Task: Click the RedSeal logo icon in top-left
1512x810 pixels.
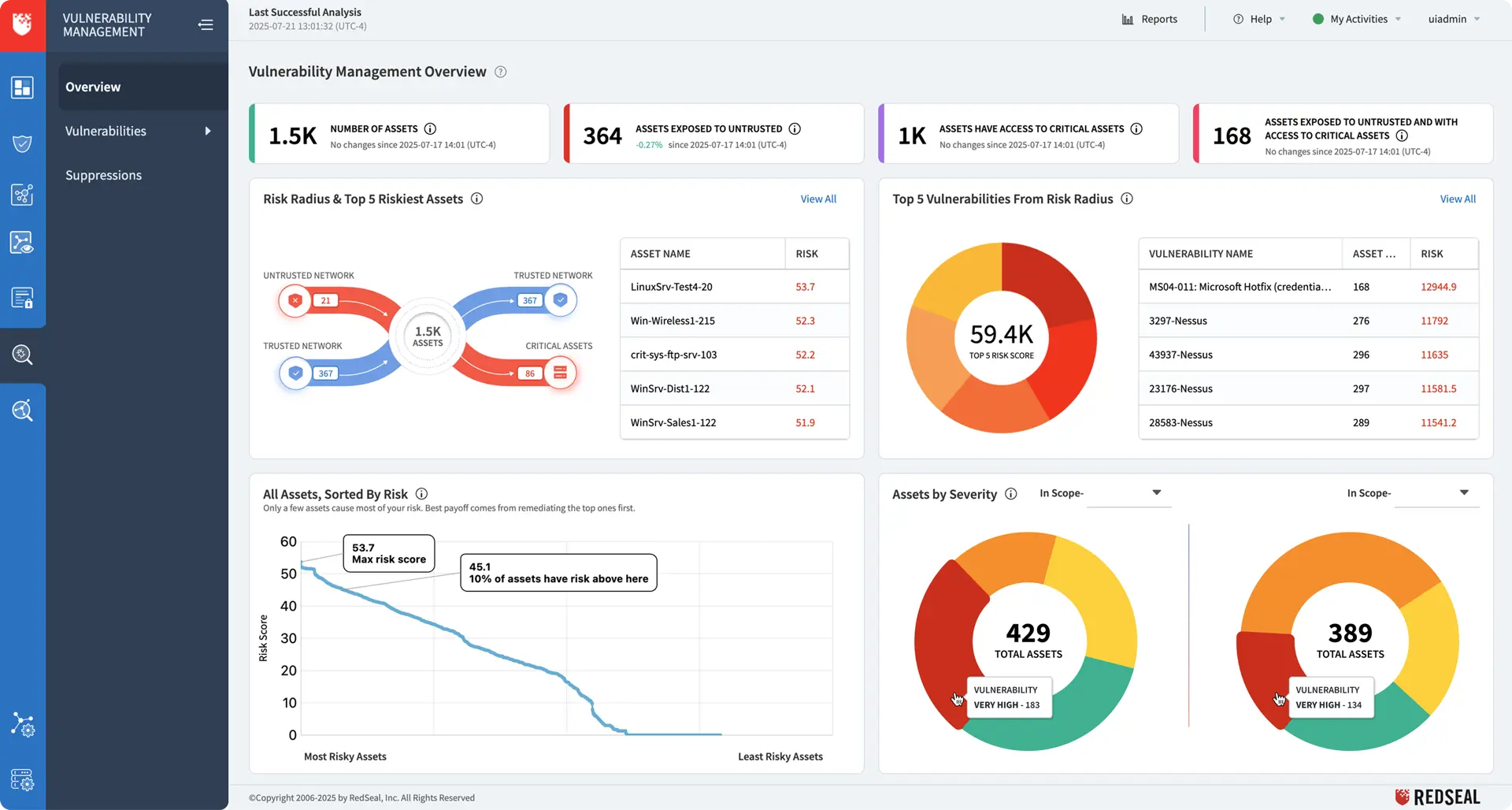Action: [x=22, y=24]
